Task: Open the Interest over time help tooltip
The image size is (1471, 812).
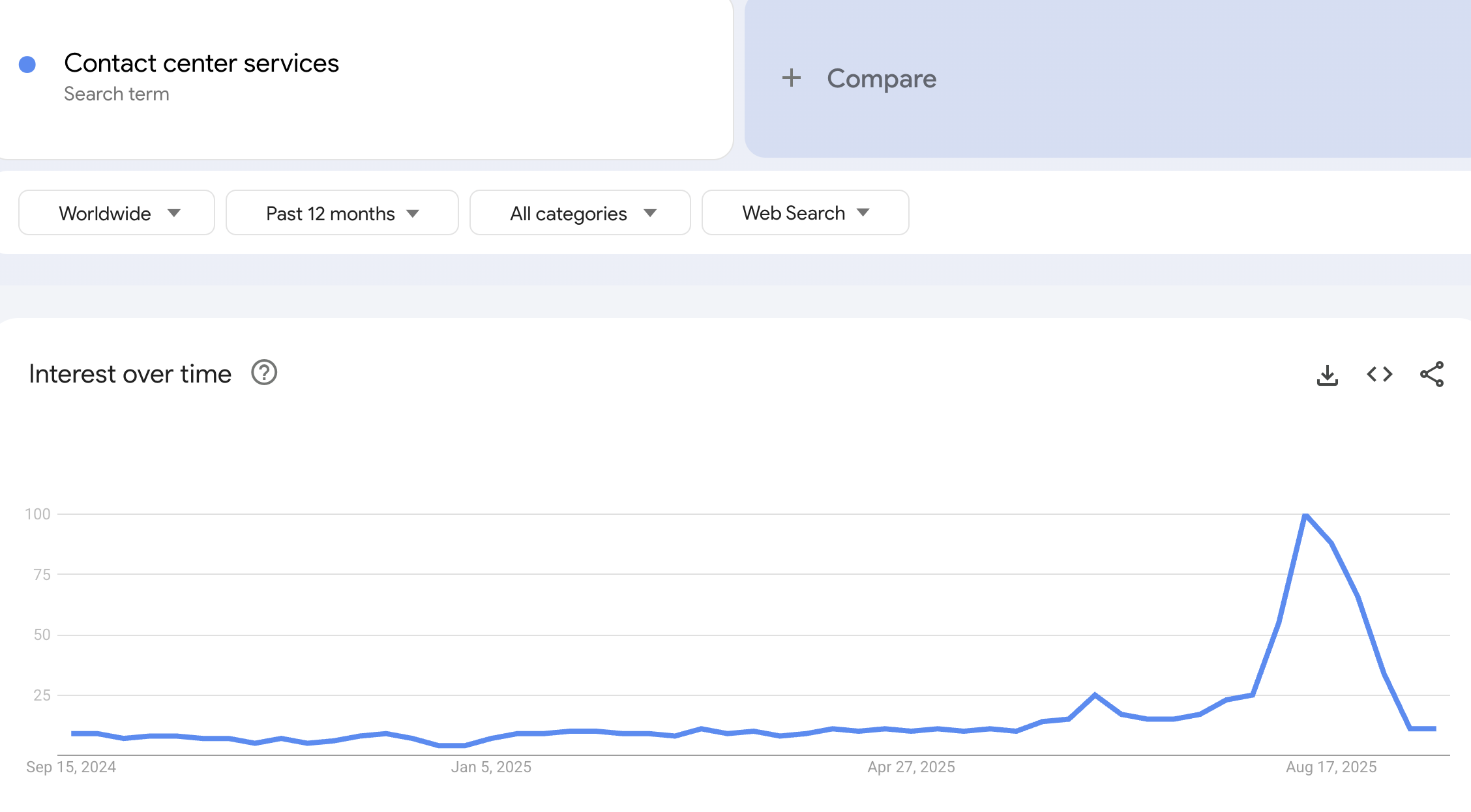Action: 263,373
